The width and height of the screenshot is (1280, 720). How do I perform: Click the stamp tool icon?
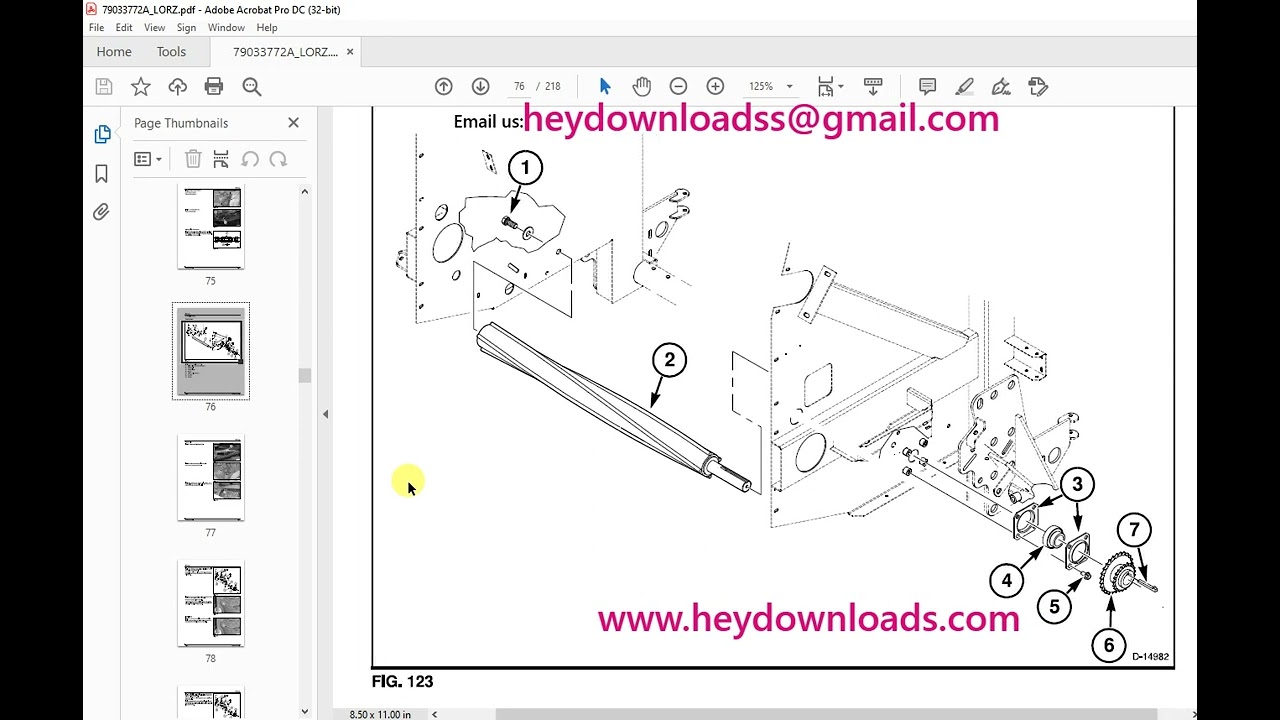(x=1038, y=87)
